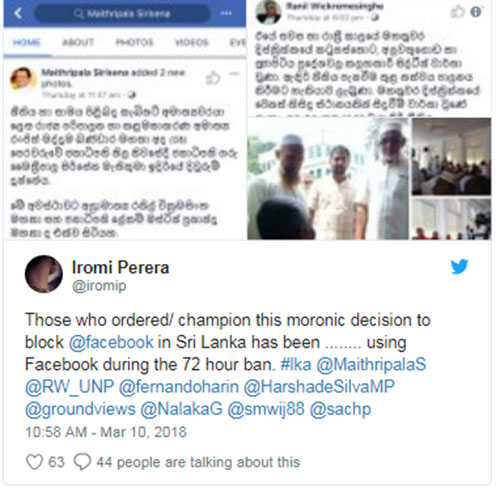The height and width of the screenshot is (492, 500).
Task: Open the @facebook mention link
Action: click(x=111, y=342)
